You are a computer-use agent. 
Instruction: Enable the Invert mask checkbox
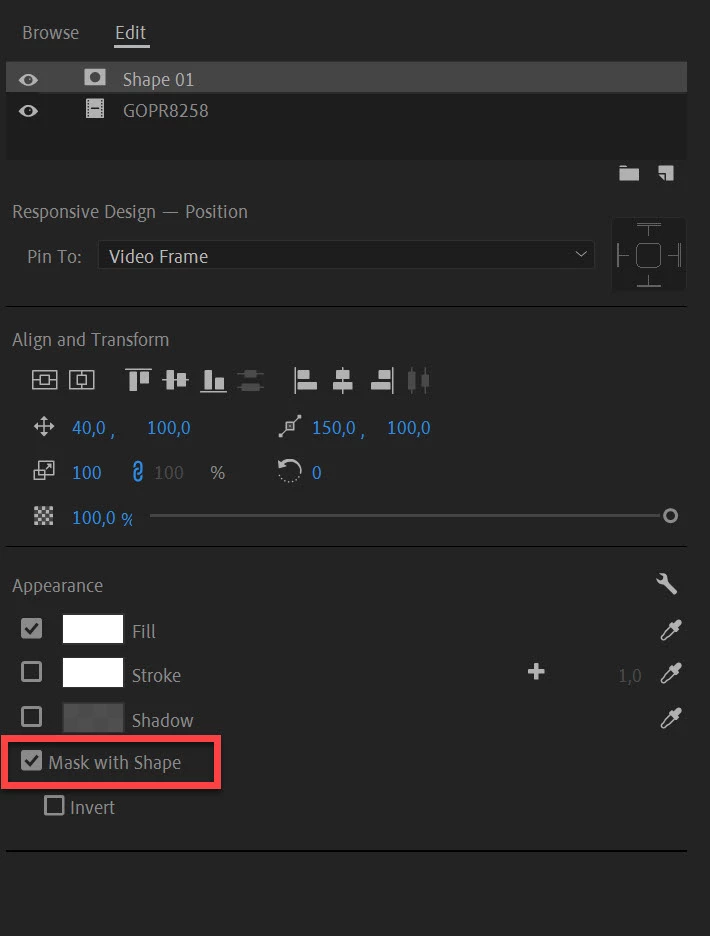(x=54, y=806)
